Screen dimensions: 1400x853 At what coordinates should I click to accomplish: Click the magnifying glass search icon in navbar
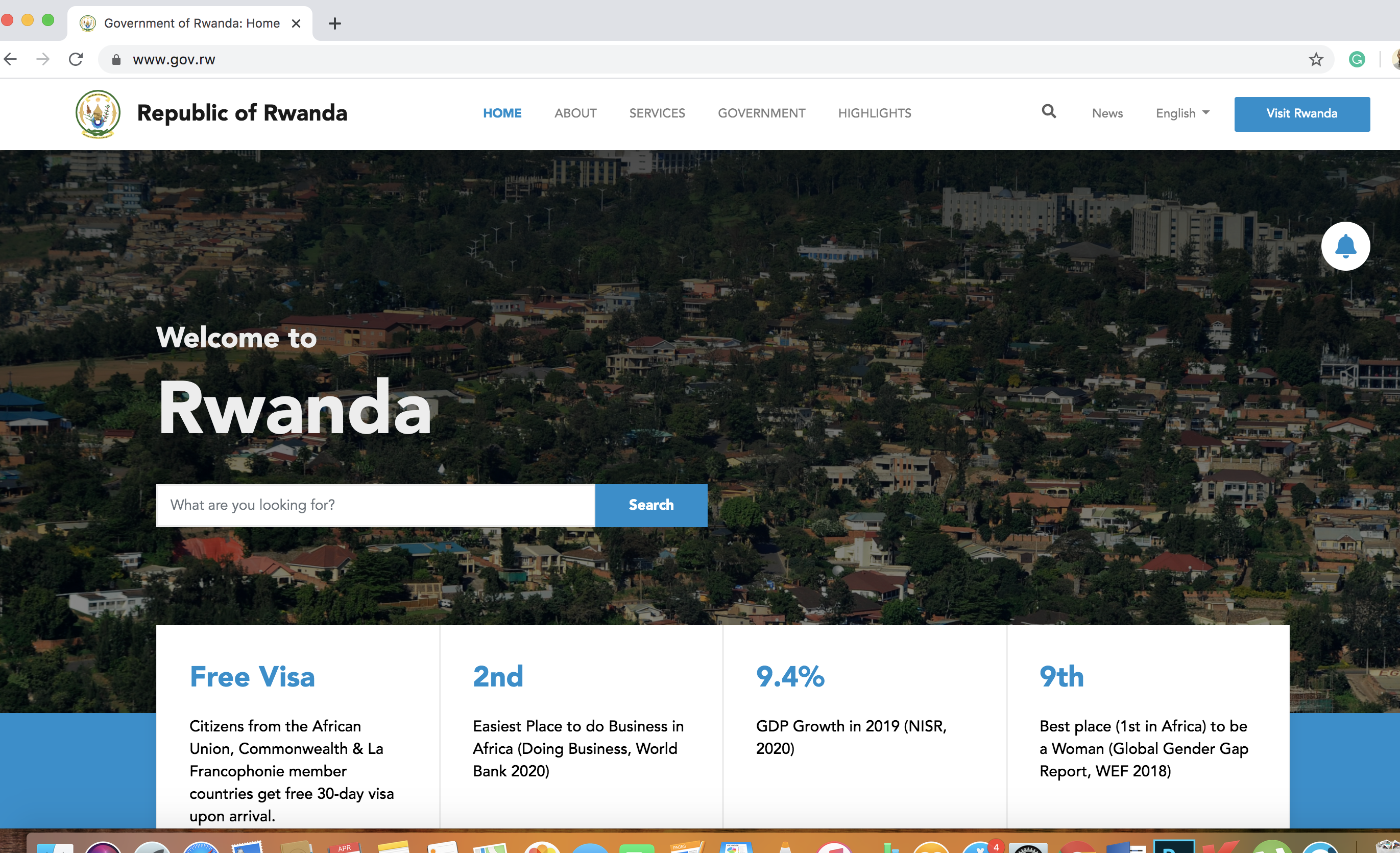coord(1048,112)
